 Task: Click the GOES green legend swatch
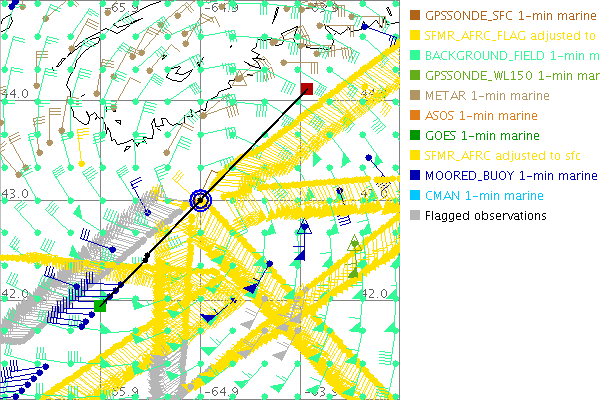click(x=415, y=136)
